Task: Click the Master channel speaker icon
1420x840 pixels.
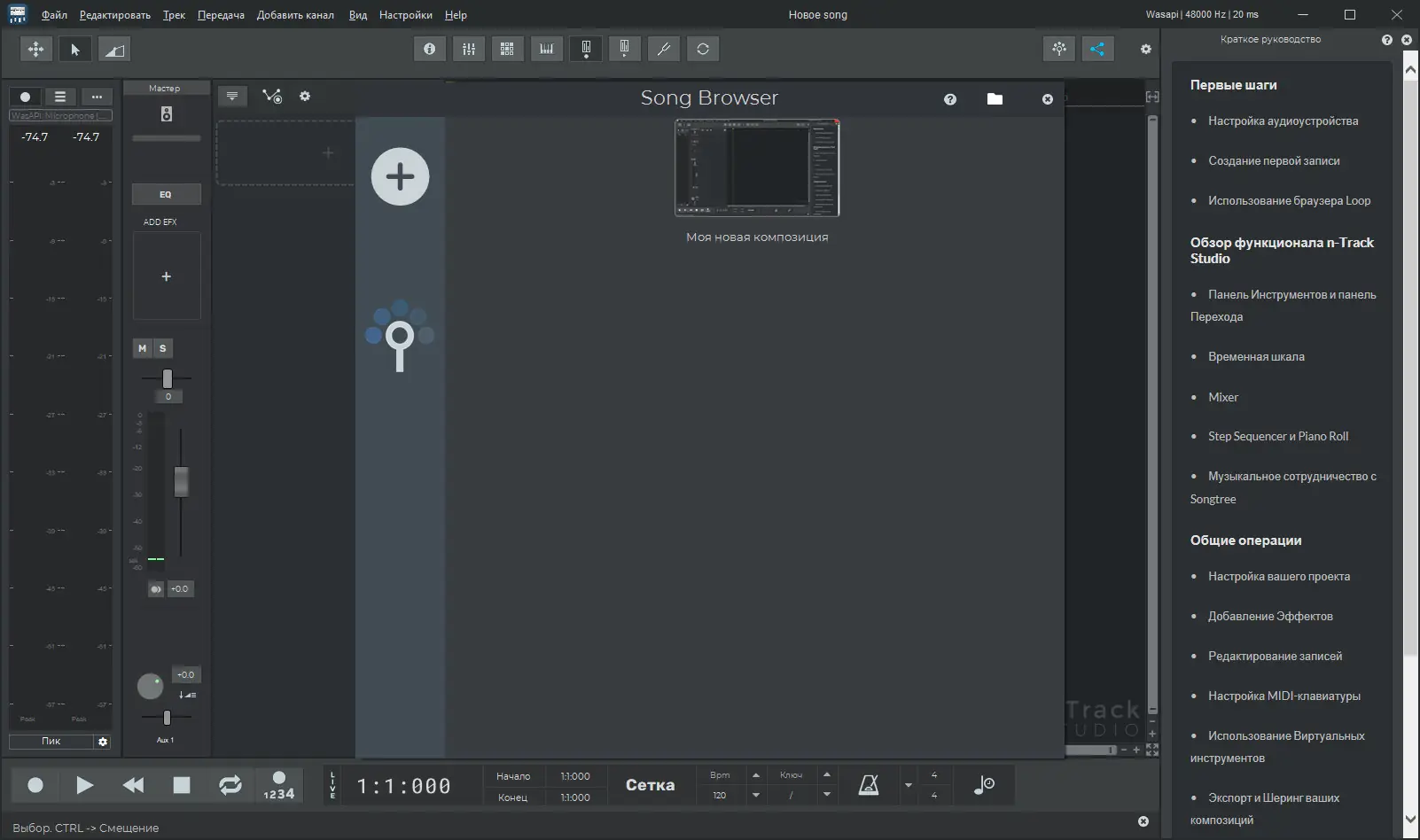Action: click(166, 114)
